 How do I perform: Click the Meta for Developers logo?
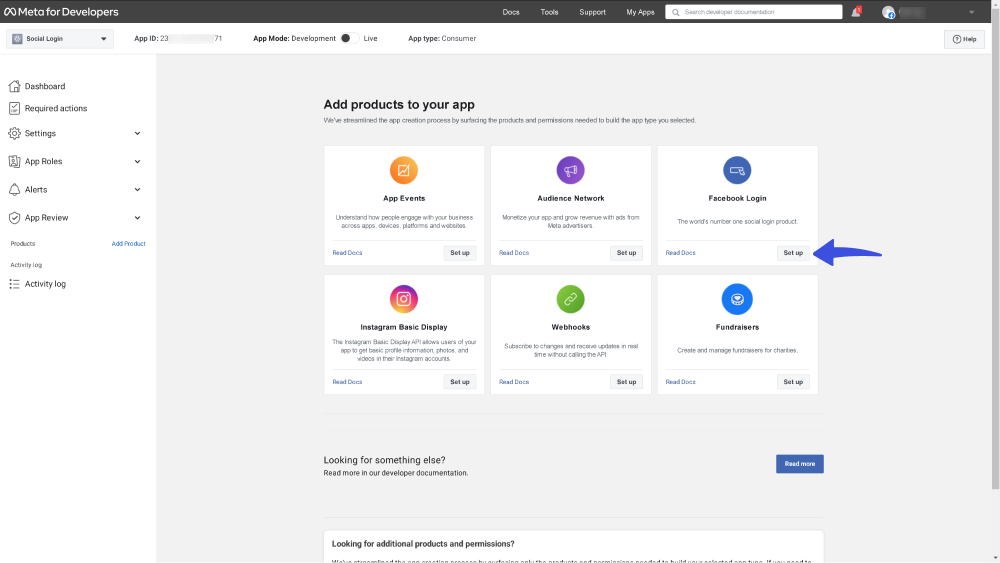pos(61,11)
